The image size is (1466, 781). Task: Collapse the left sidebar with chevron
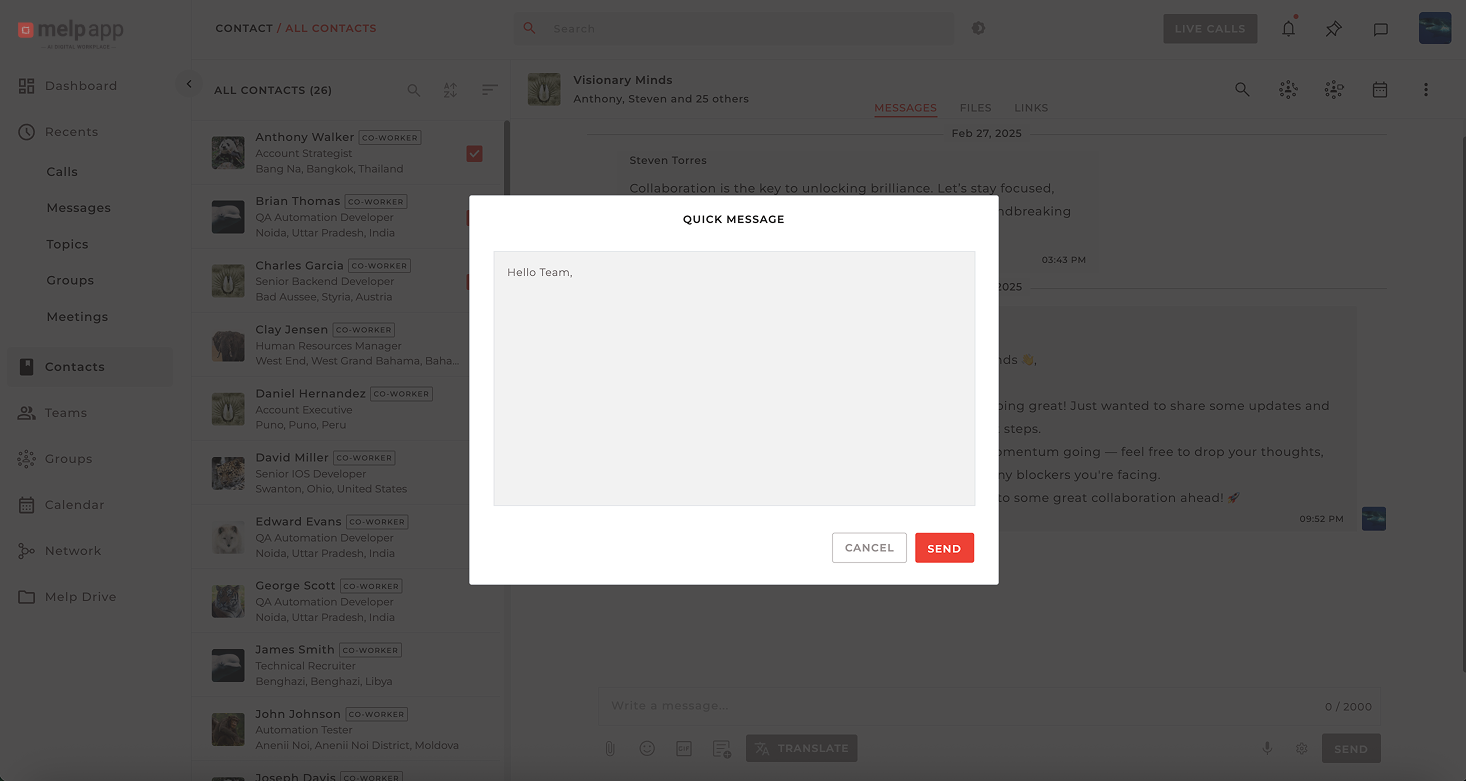click(x=189, y=85)
